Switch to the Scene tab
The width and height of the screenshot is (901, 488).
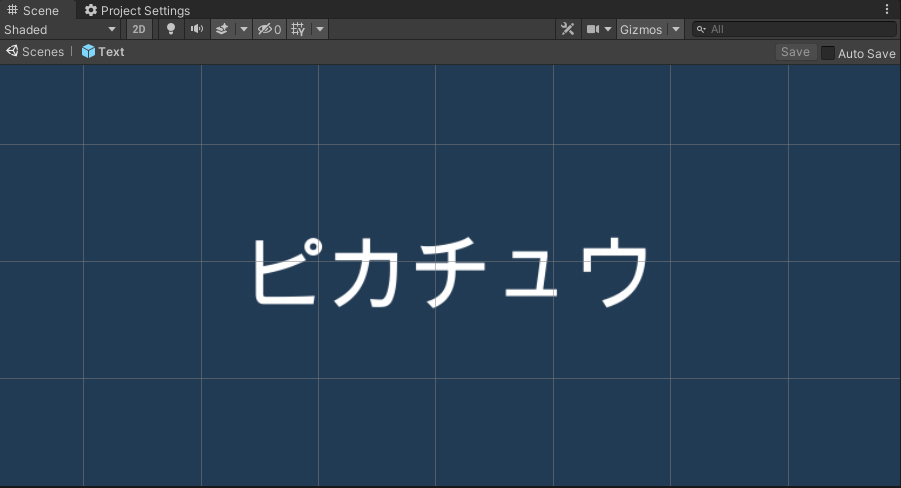(33, 10)
